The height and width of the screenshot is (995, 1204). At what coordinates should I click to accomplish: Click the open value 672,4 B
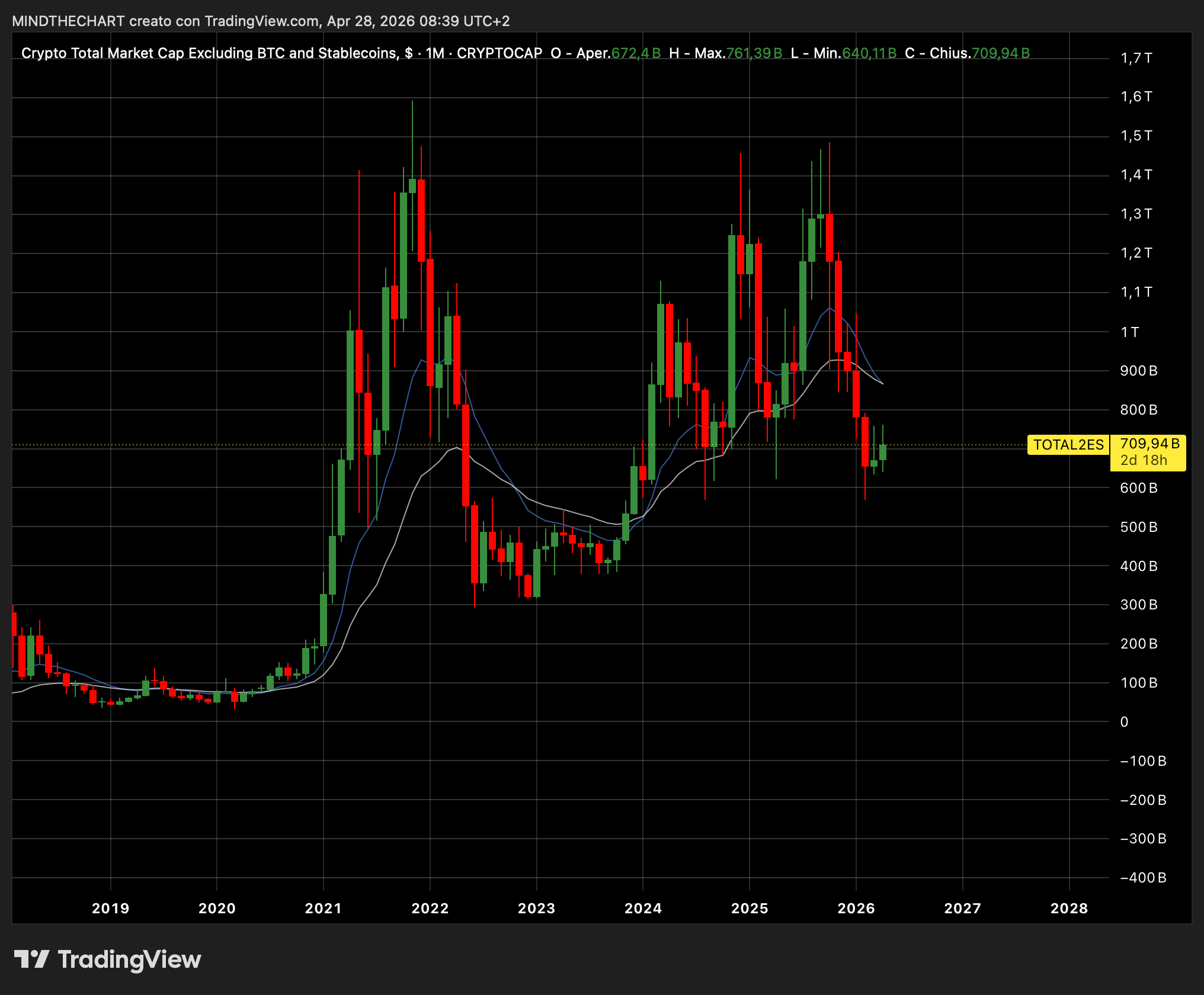[636, 53]
